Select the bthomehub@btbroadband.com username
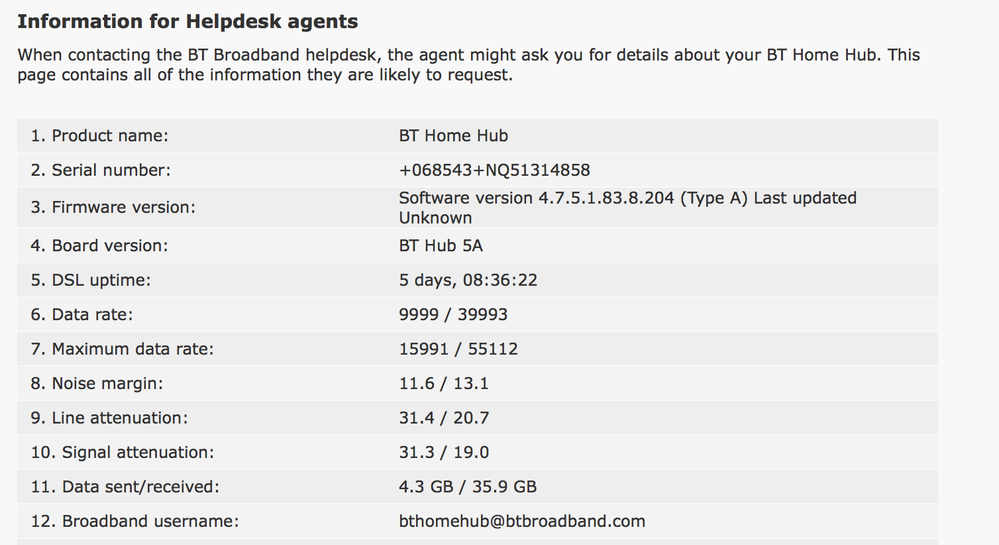The image size is (999, 545). tap(522, 521)
